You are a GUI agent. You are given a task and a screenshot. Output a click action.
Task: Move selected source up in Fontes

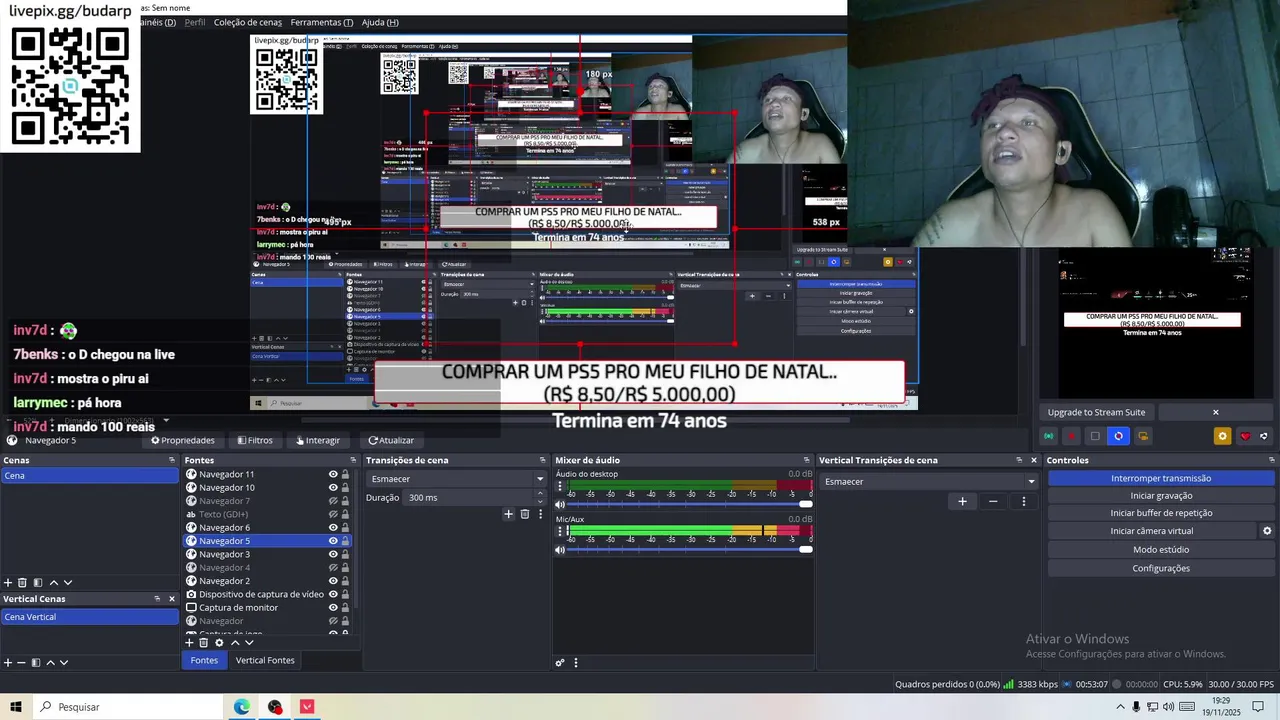tap(235, 642)
